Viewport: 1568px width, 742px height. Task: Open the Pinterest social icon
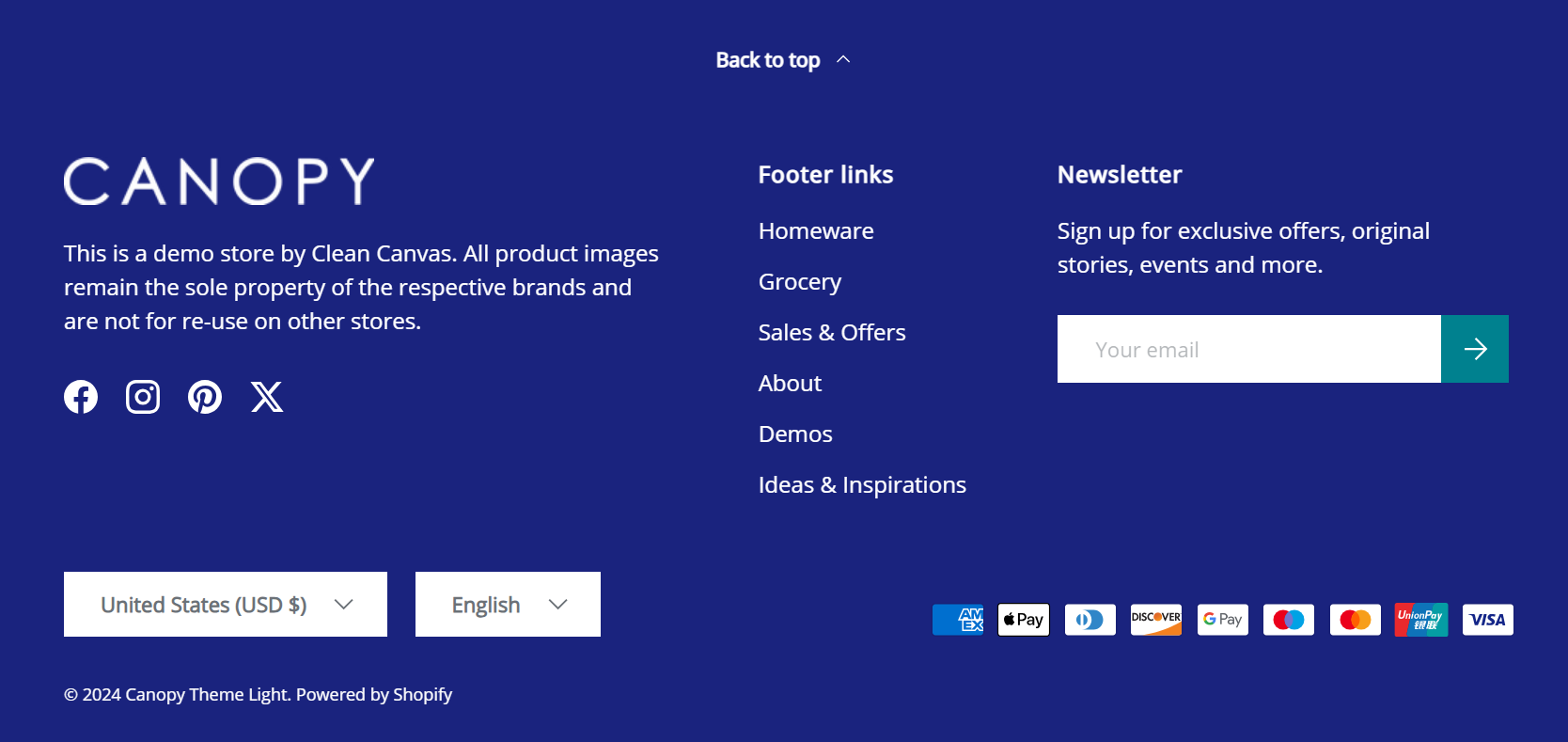click(x=205, y=397)
